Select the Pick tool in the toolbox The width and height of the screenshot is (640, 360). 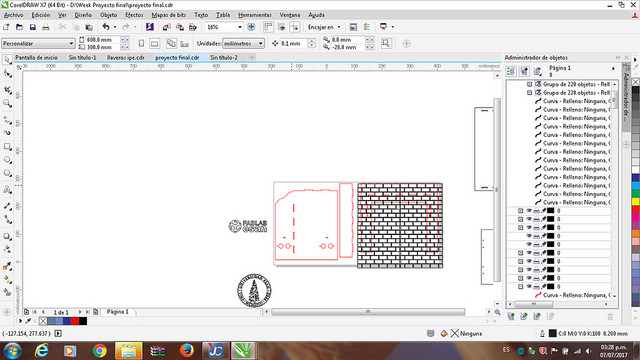pos(7,60)
